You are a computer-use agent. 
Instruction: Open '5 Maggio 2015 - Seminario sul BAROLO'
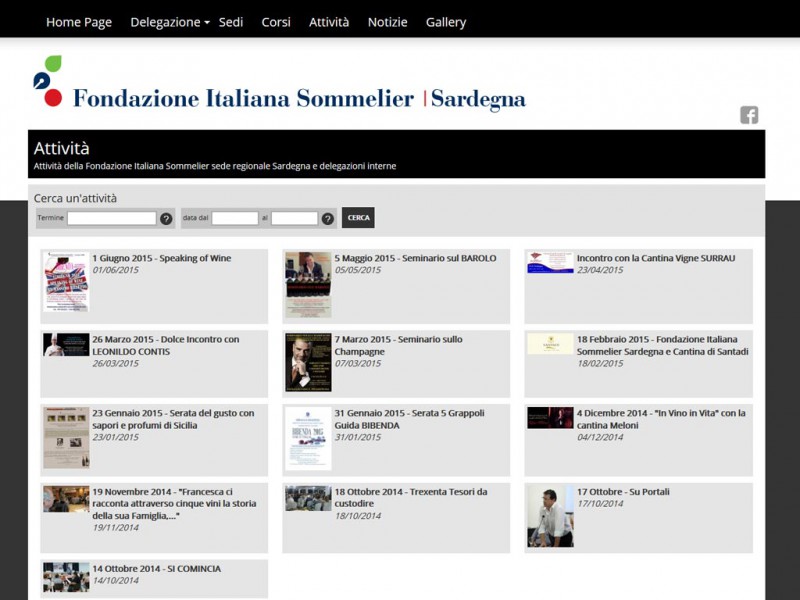point(415,258)
